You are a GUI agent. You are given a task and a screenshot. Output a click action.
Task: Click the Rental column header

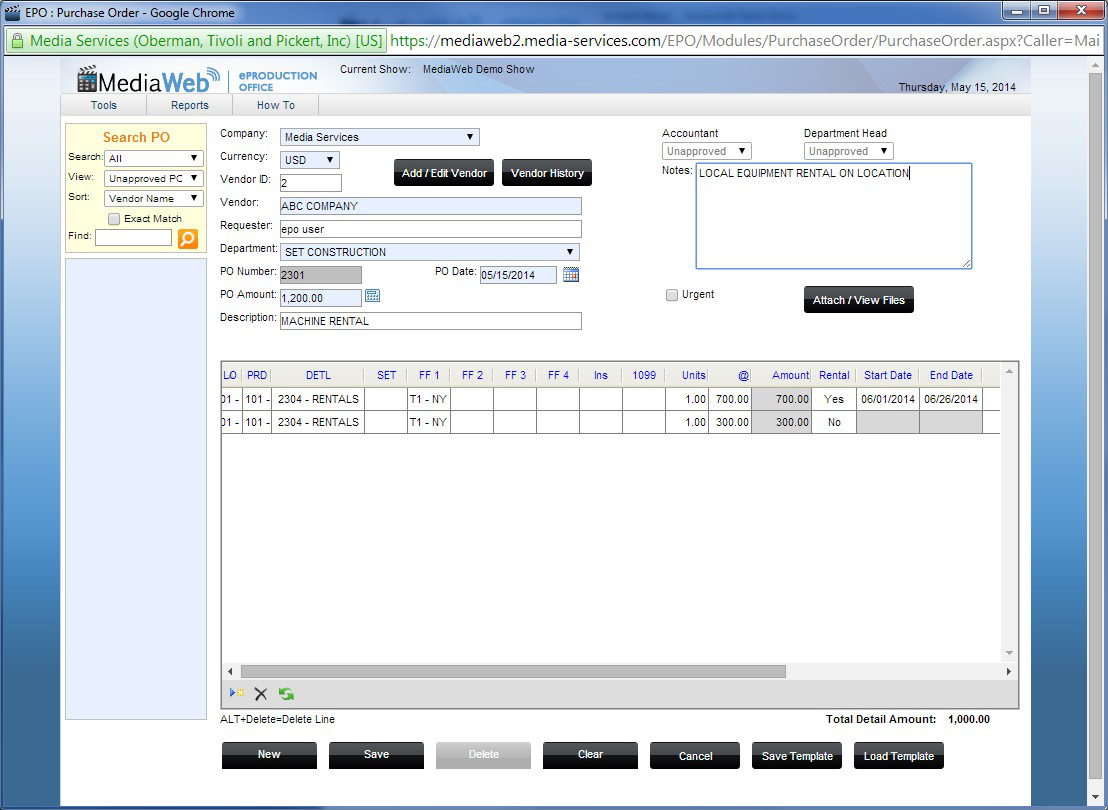coord(834,375)
